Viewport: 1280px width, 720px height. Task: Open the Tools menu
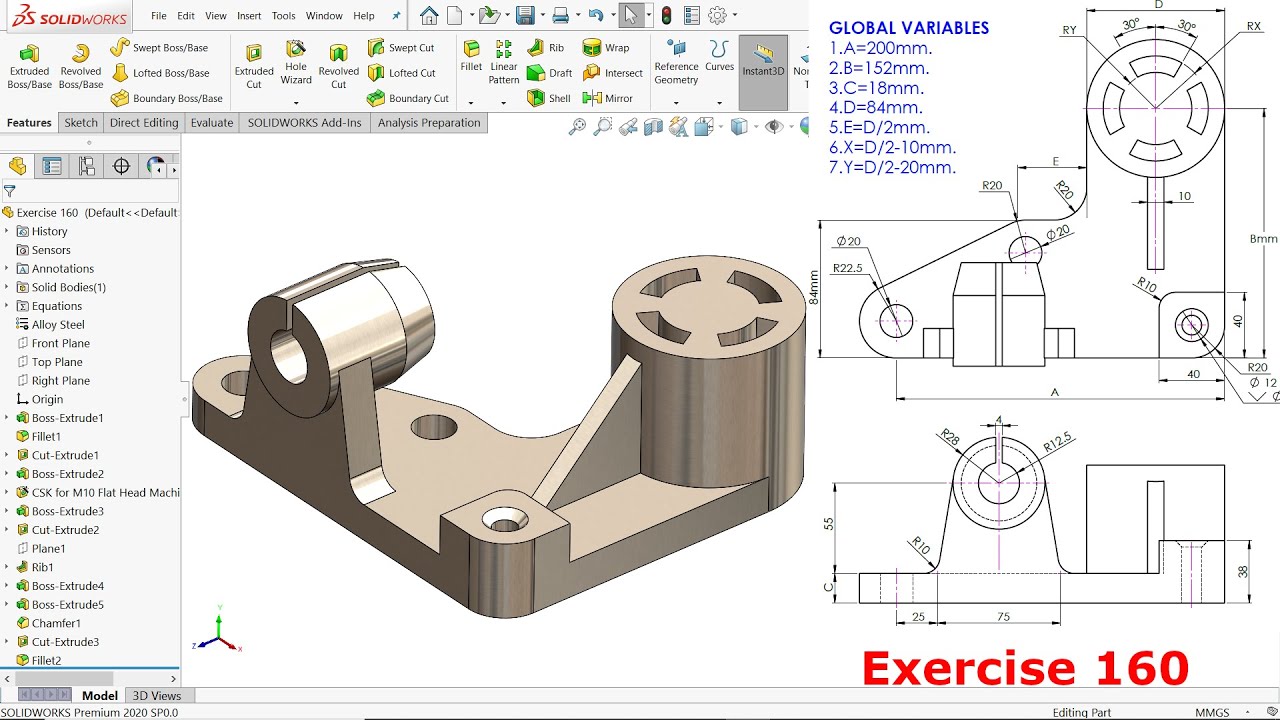284,16
